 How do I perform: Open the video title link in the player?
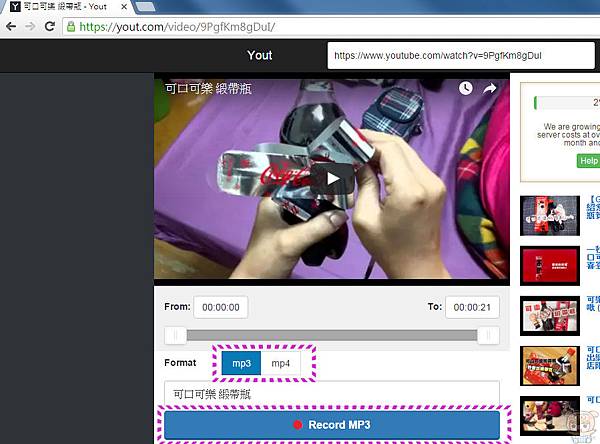[x=208, y=88]
